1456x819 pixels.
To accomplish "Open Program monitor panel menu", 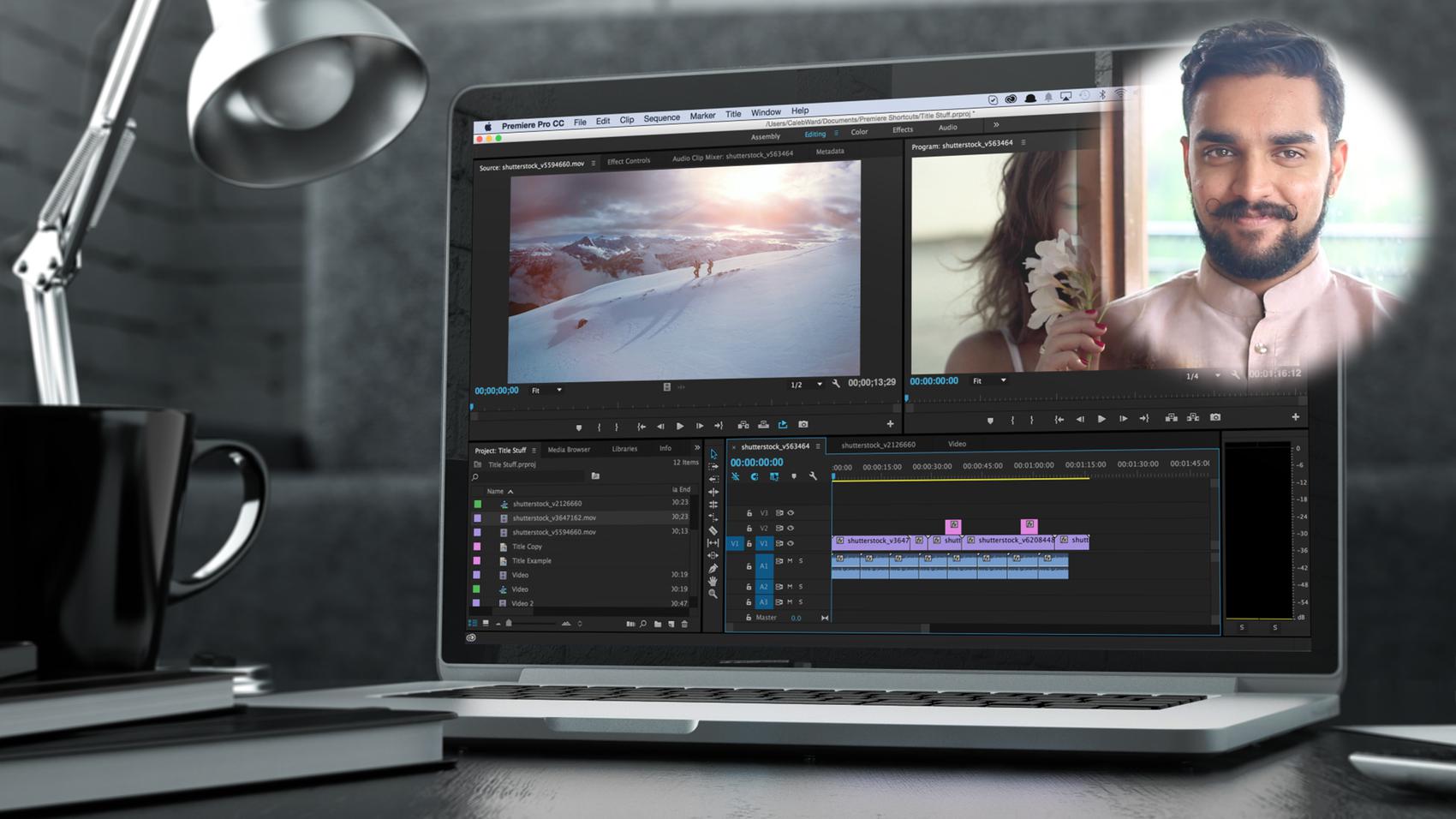I will (x=1023, y=143).
